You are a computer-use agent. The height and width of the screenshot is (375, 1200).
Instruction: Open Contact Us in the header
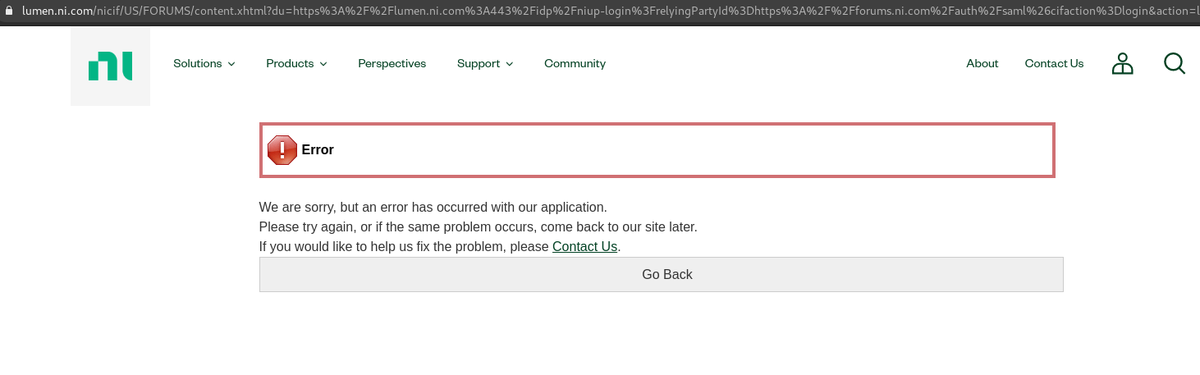click(x=1054, y=63)
